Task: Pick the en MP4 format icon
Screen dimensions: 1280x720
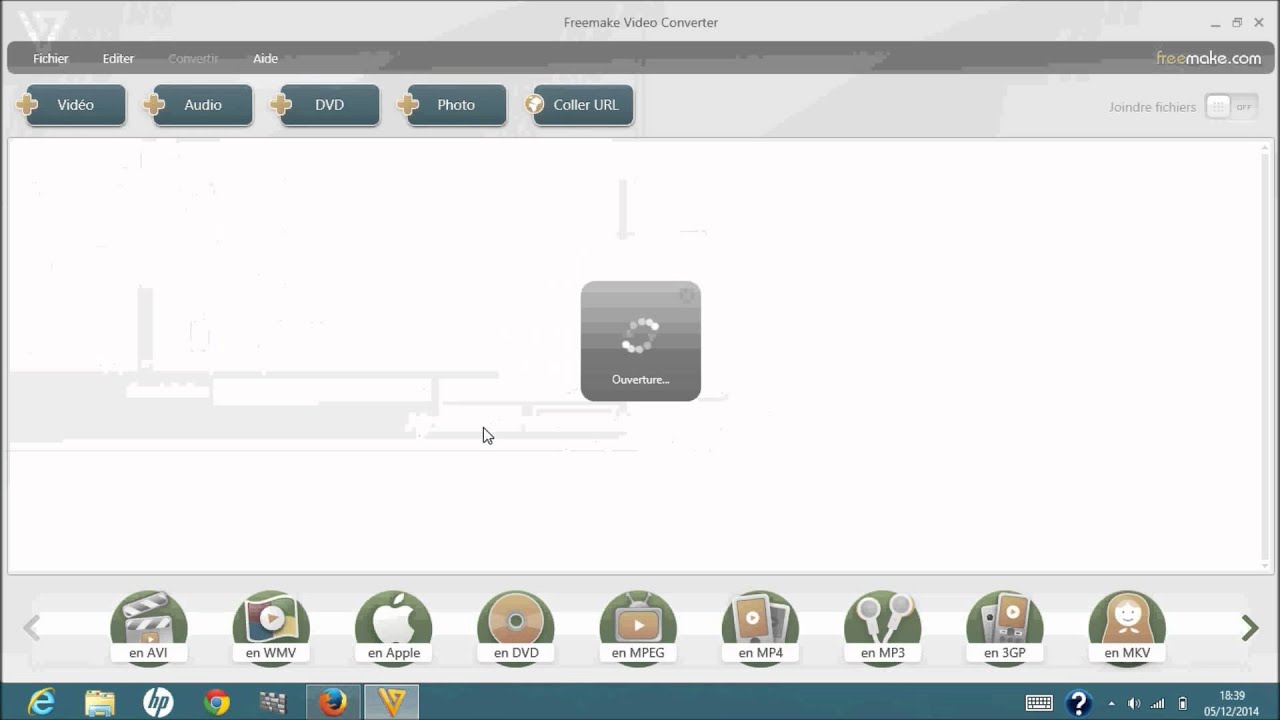Action: 760,627
